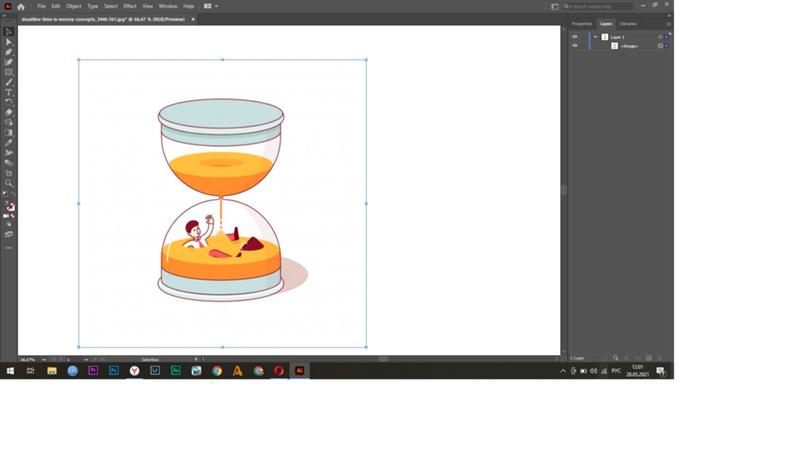The width and height of the screenshot is (800, 451).
Task: Click the Home icon in the top bar
Action: coord(21,6)
